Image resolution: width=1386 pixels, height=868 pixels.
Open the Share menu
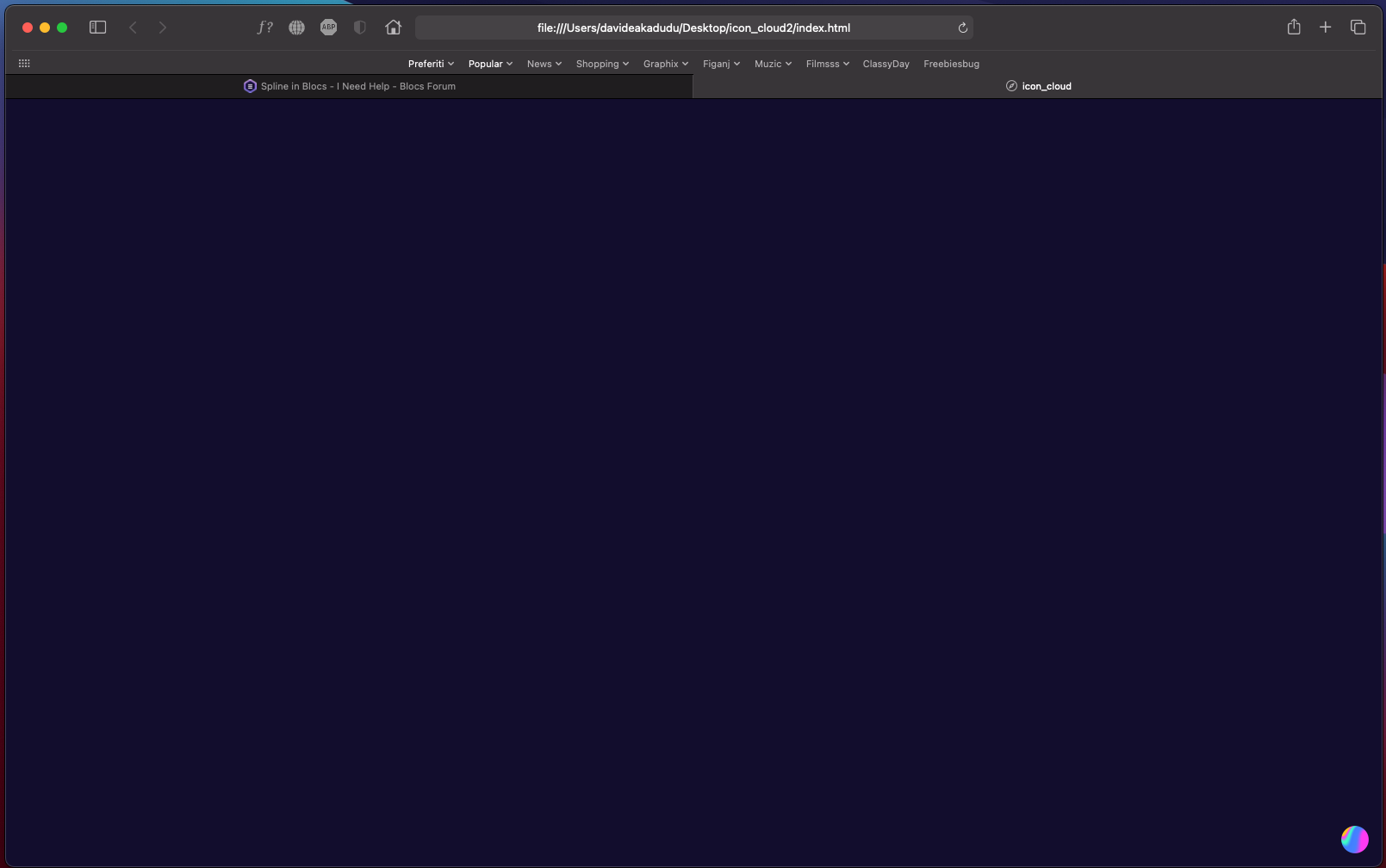(x=1294, y=28)
